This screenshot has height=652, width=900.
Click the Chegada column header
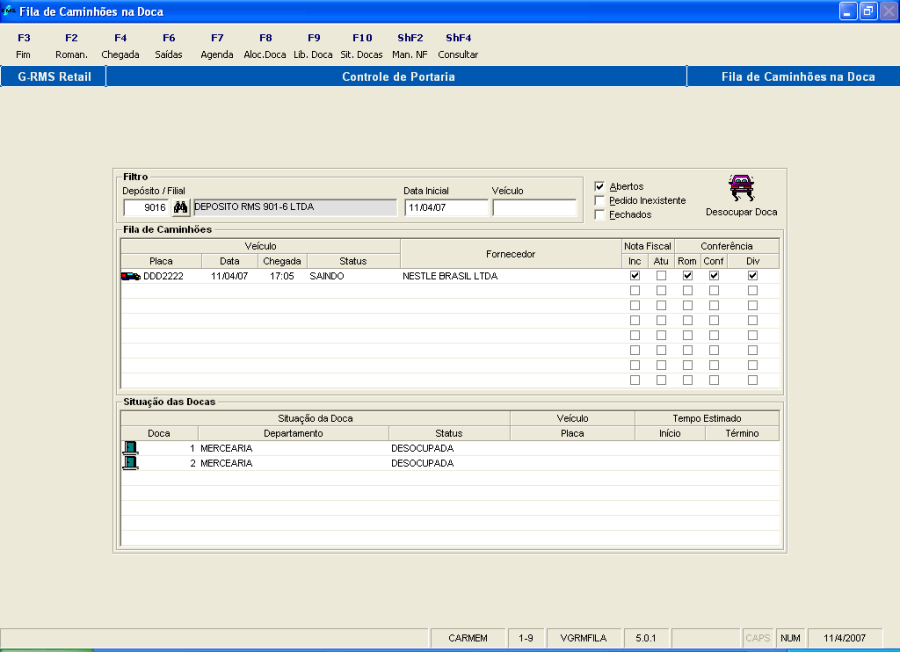point(282,261)
